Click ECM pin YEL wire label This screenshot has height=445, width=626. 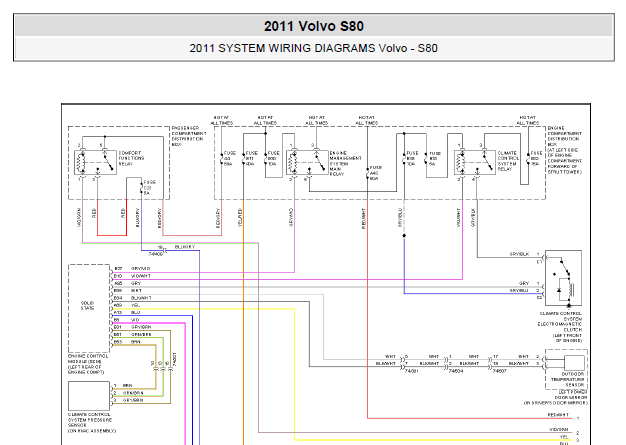point(135,305)
